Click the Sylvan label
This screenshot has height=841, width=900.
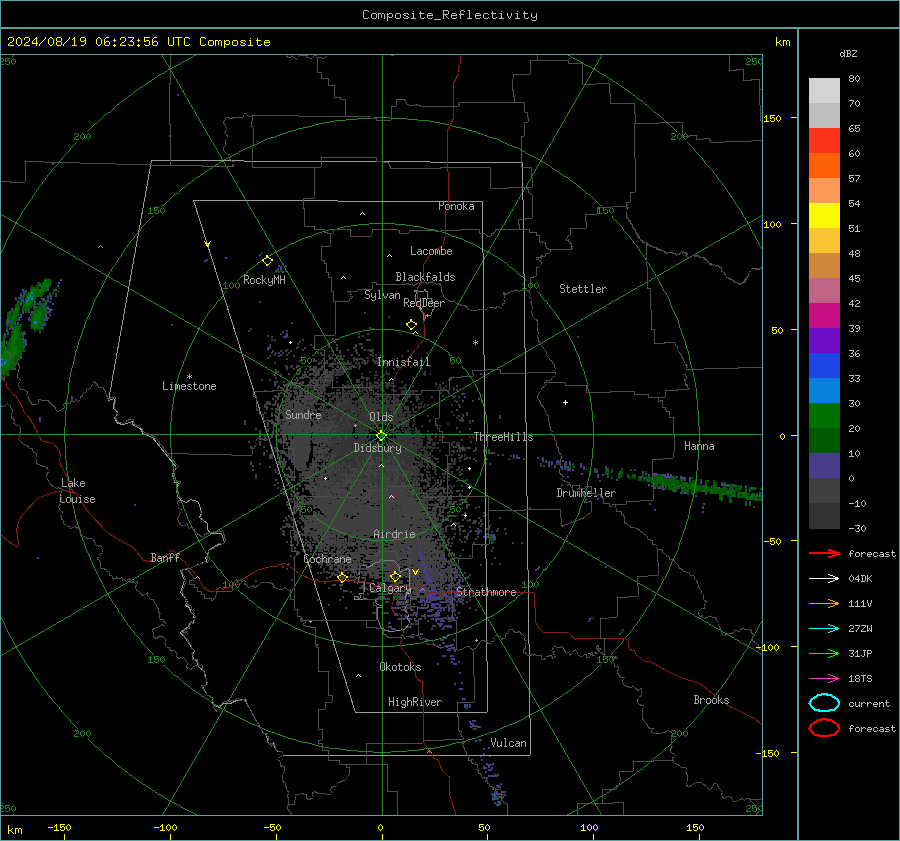(x=382, y=295)
